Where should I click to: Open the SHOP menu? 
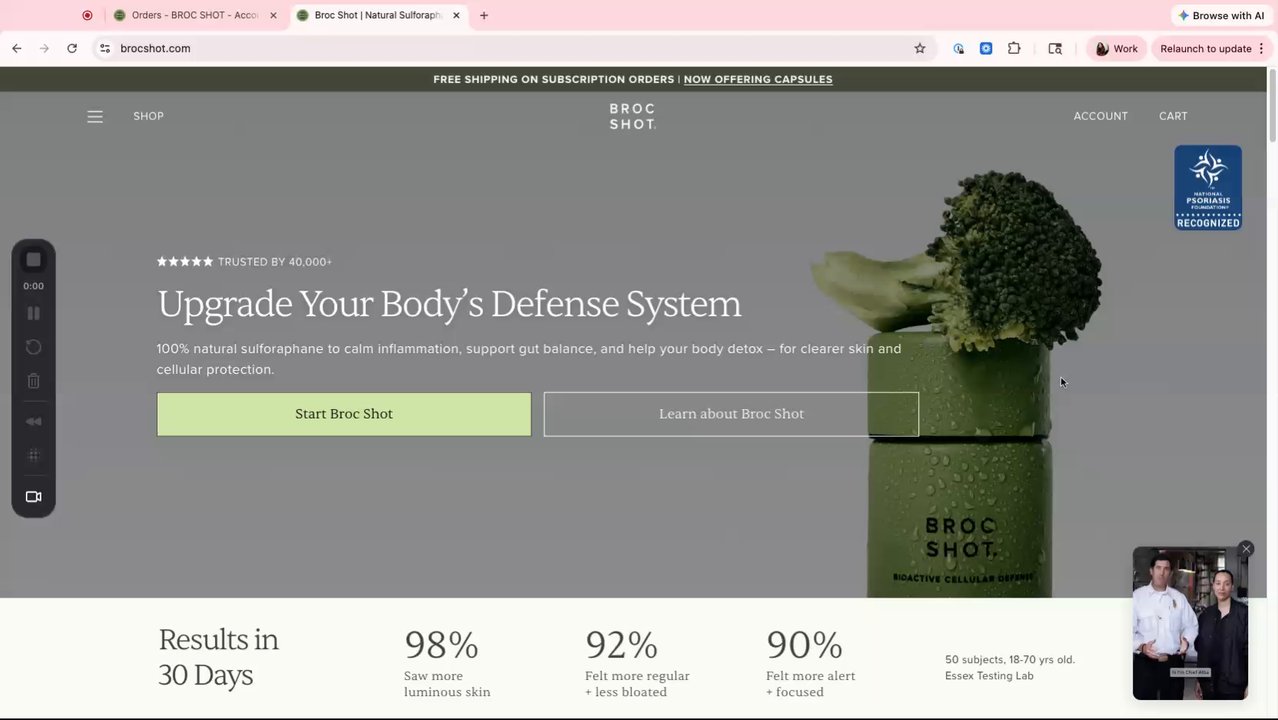pos(148,116)
